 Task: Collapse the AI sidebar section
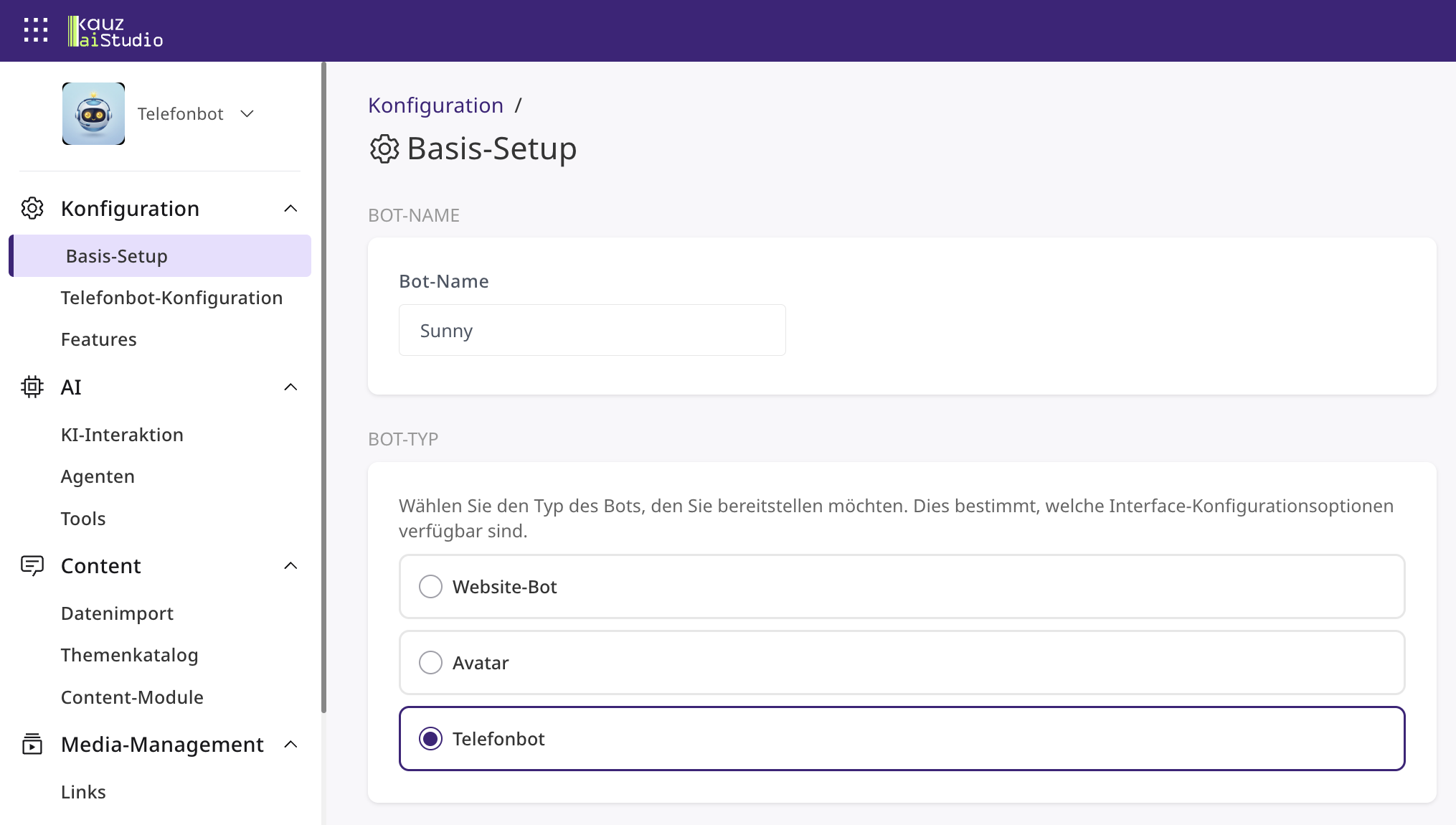click(290, 387)
